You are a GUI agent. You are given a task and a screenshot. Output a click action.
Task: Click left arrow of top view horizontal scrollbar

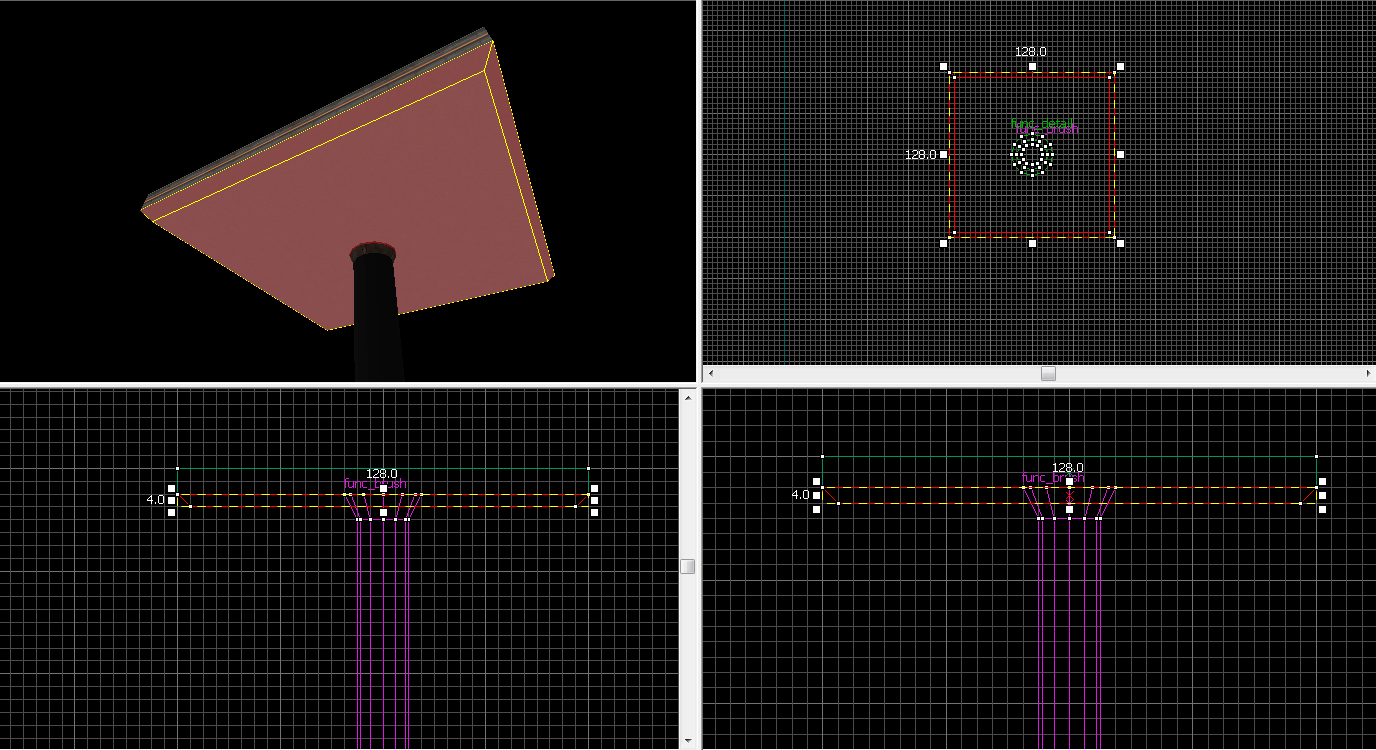coord(711,373)
